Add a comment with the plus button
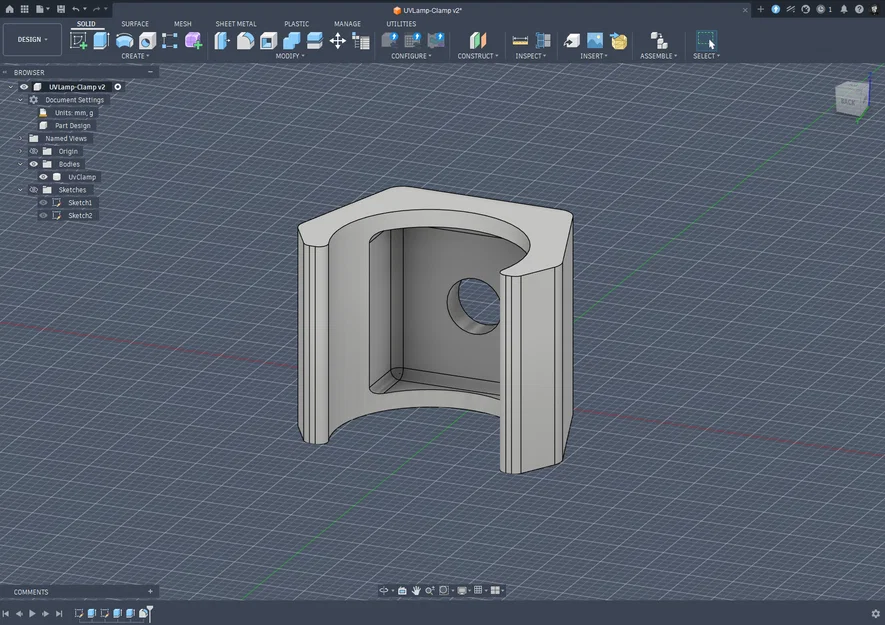Viewport: 885px width, 625px height. [150, 592]
